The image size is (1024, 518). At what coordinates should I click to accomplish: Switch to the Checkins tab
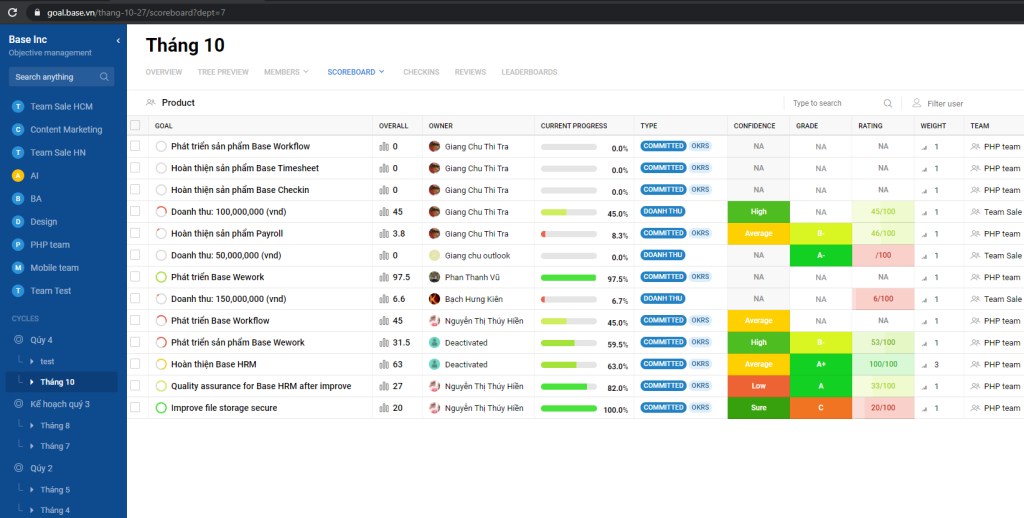point(421,72)
